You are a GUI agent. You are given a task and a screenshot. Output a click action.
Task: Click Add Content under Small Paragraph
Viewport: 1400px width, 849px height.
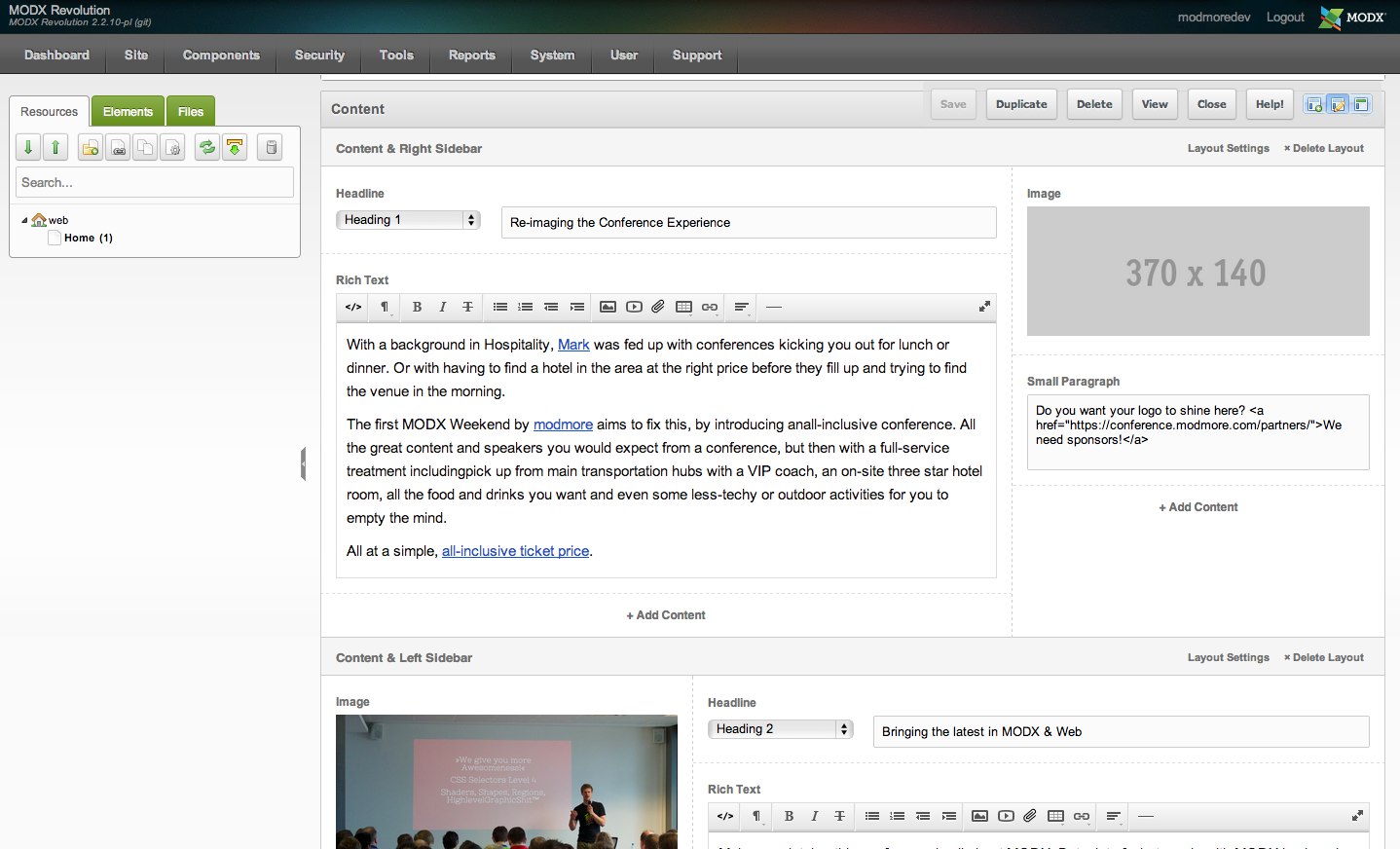click(1198, 507)
